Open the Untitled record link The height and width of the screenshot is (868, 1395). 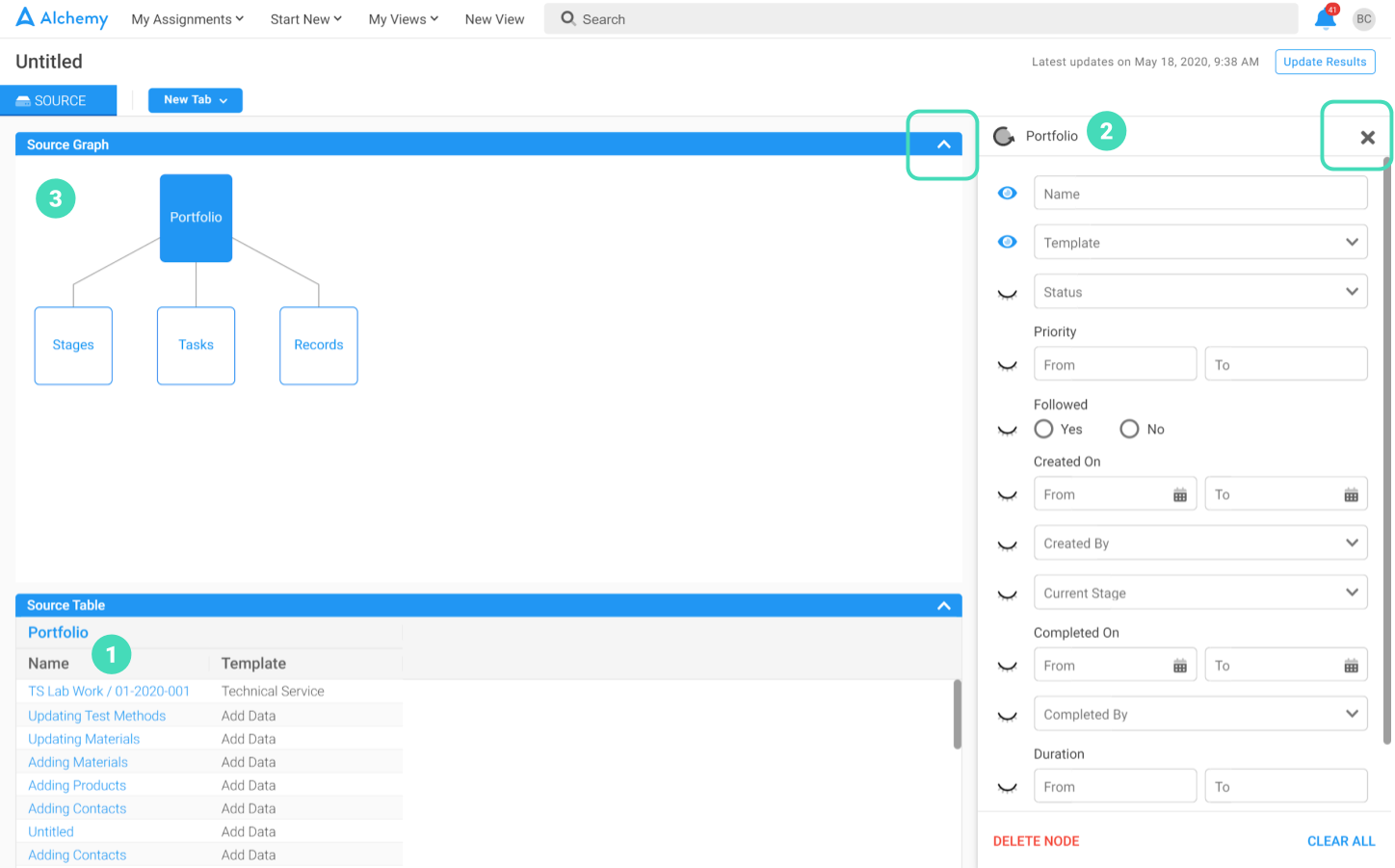pyautogui.click(x=51, y=831)
